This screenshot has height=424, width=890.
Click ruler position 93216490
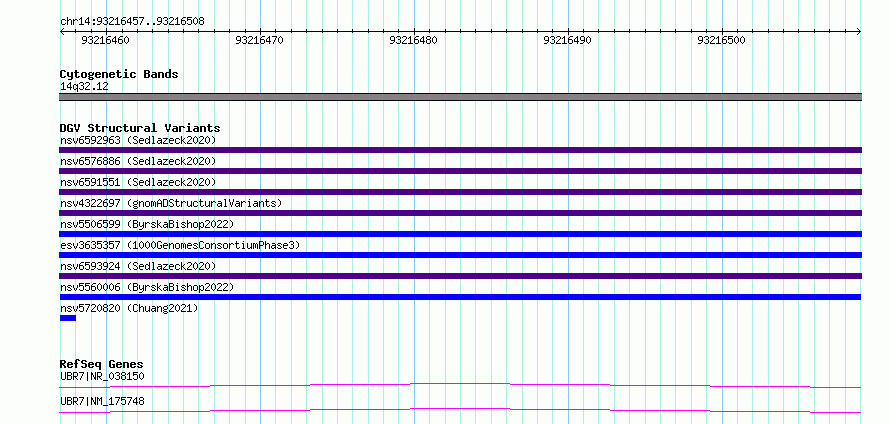click(568, 40)
